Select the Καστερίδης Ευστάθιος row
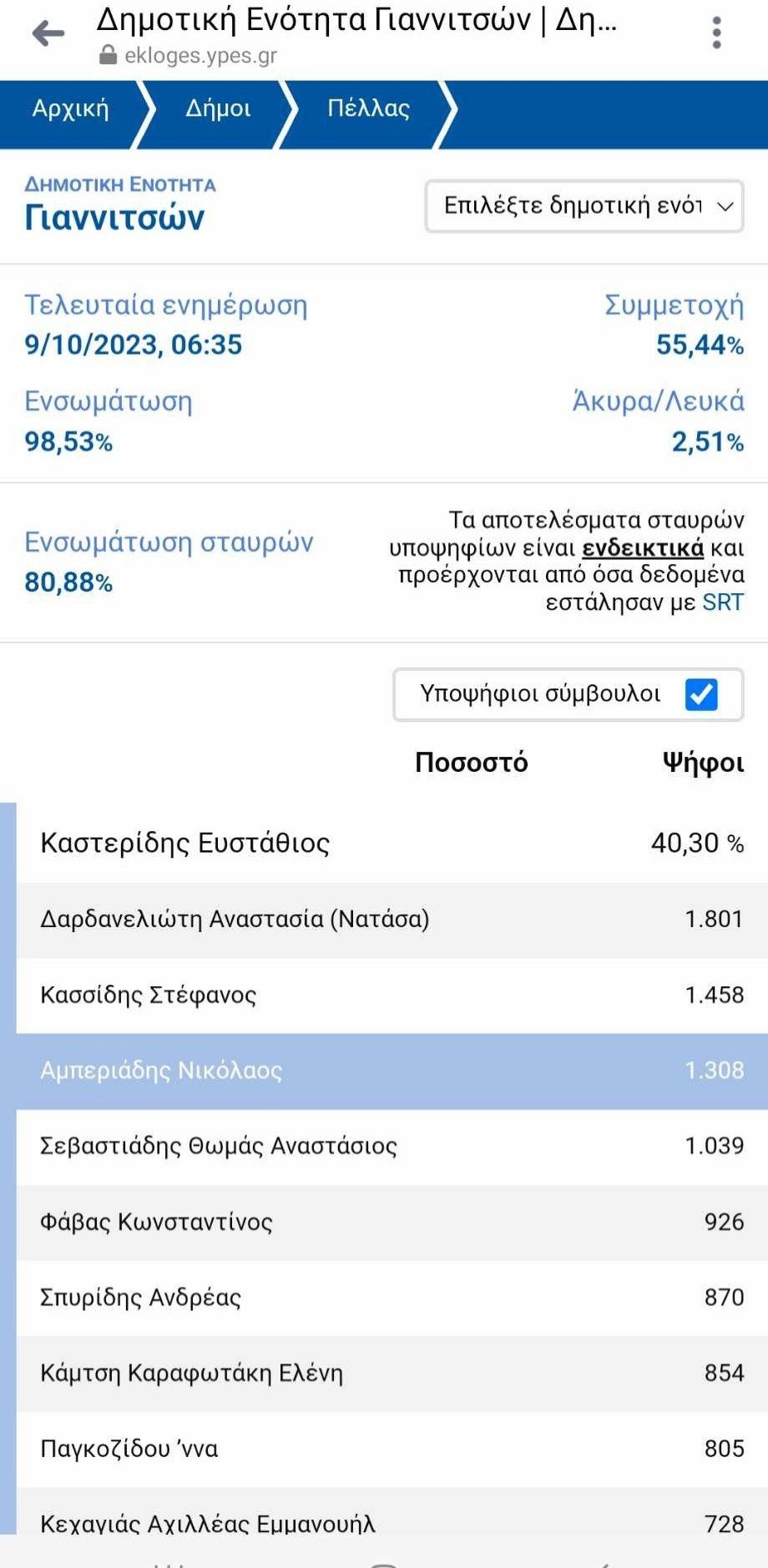Image resolution: width=768 pixels, height=1568 pixels. click(392, 843)
